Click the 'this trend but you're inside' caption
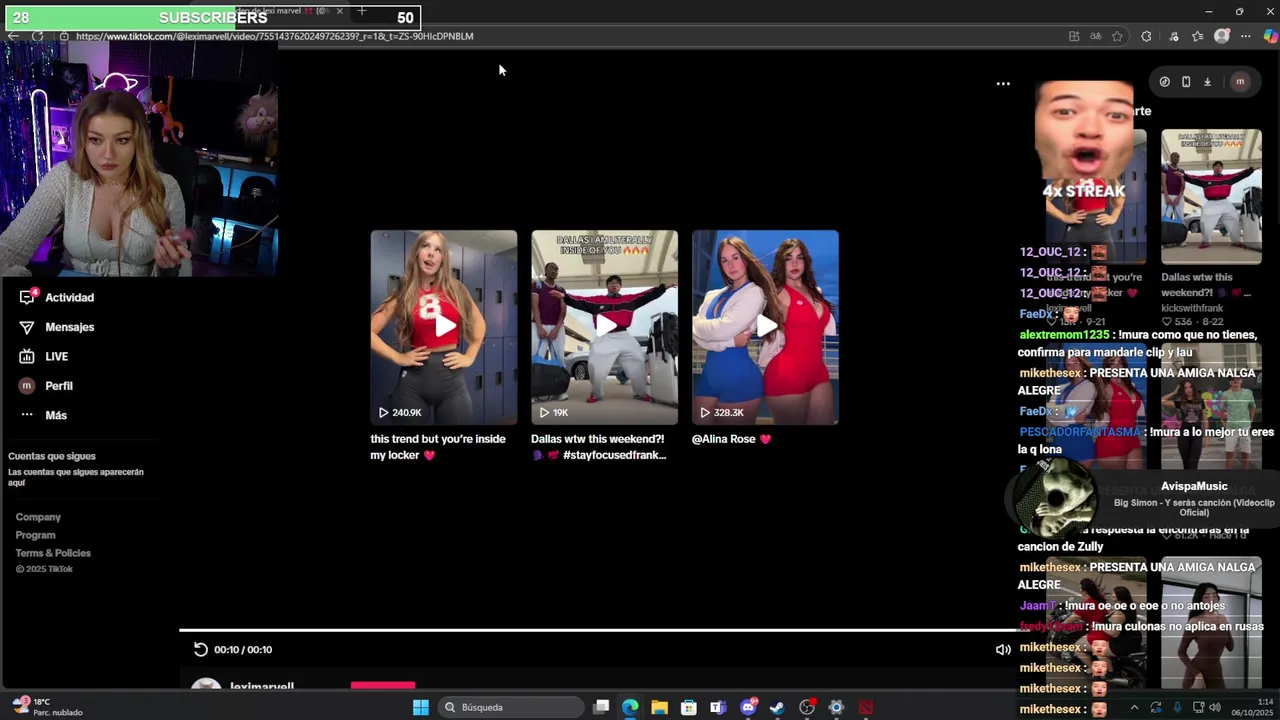This screenshot has width=1280, height=720. click(x=438, y=447)
